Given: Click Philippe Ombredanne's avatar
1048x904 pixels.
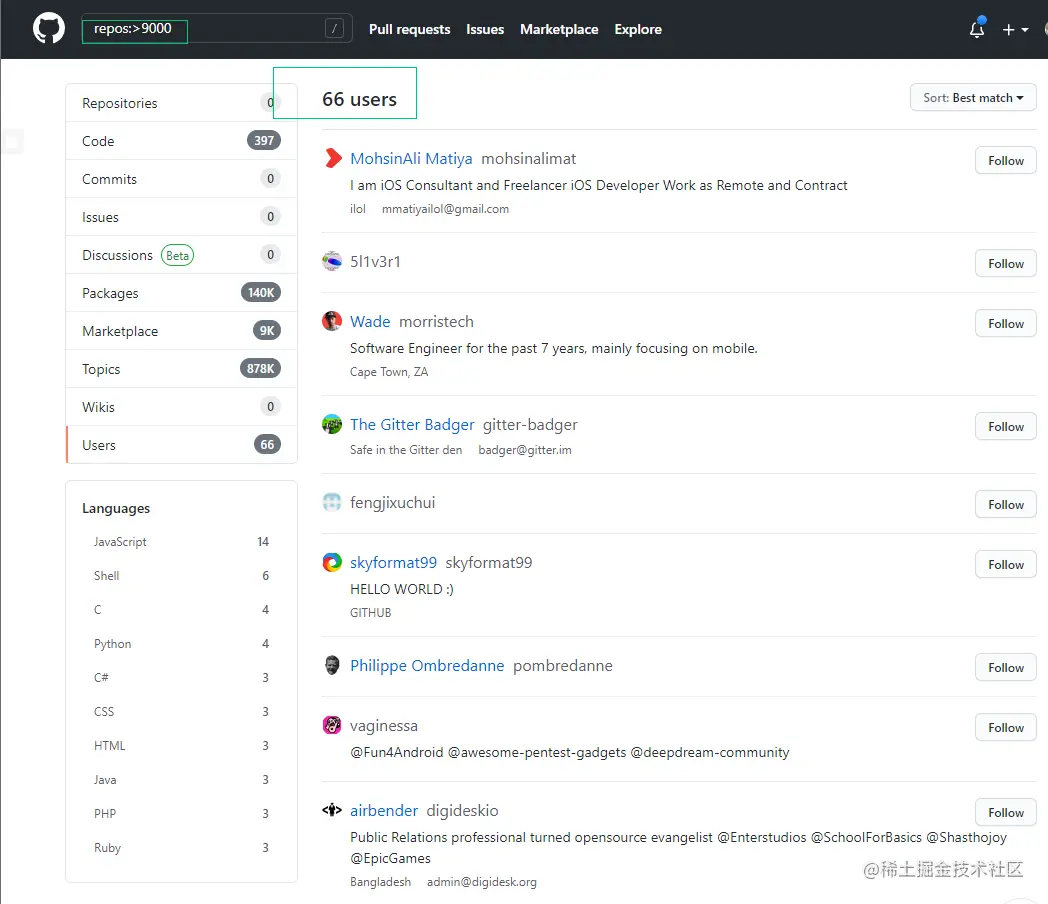Looking at the screenshot, I should pos(332,665).
